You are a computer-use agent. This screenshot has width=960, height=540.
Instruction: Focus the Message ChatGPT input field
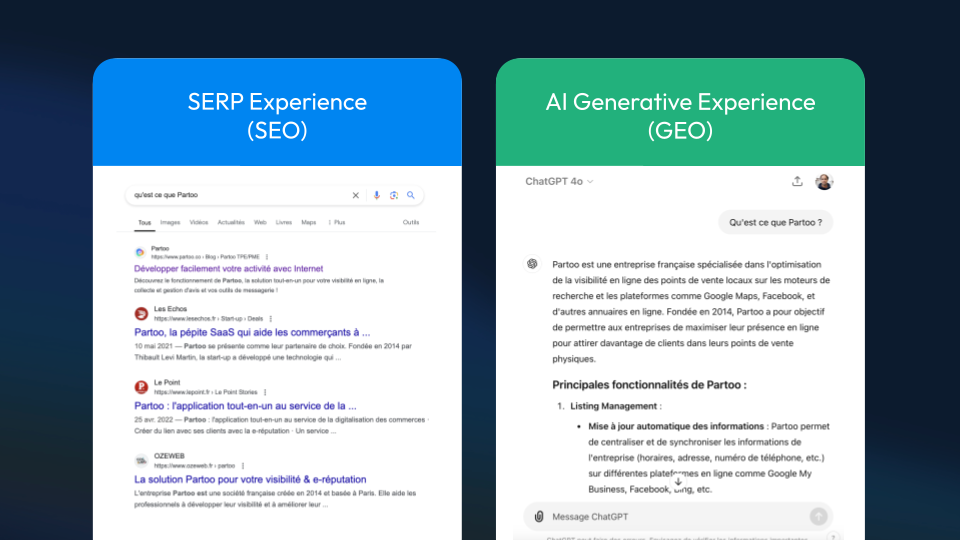677,517
